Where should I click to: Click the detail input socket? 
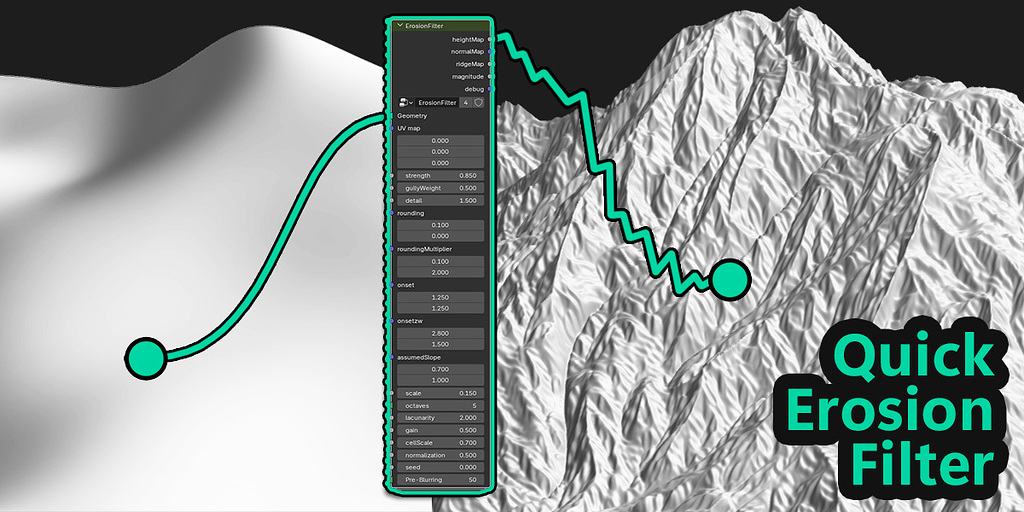coord(391,200)
